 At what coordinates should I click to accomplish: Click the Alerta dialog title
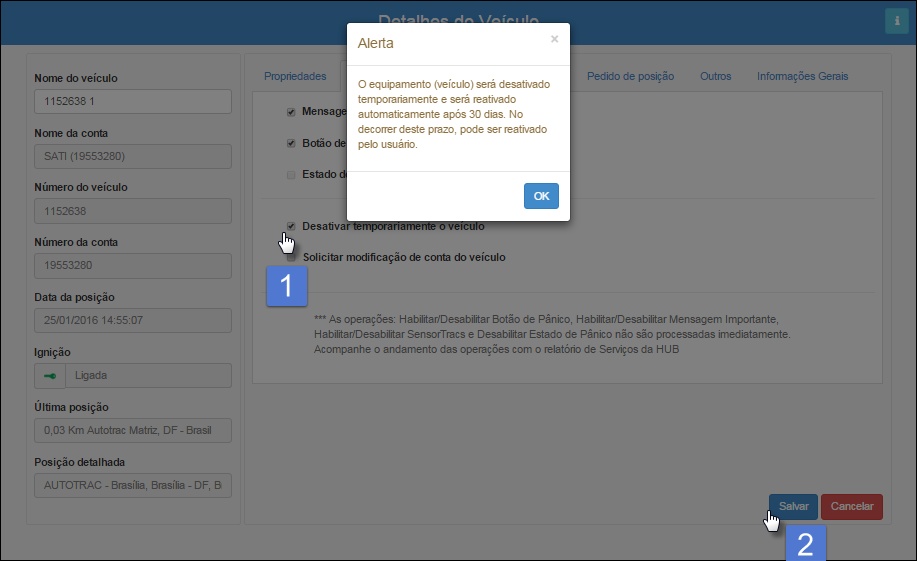375,43
